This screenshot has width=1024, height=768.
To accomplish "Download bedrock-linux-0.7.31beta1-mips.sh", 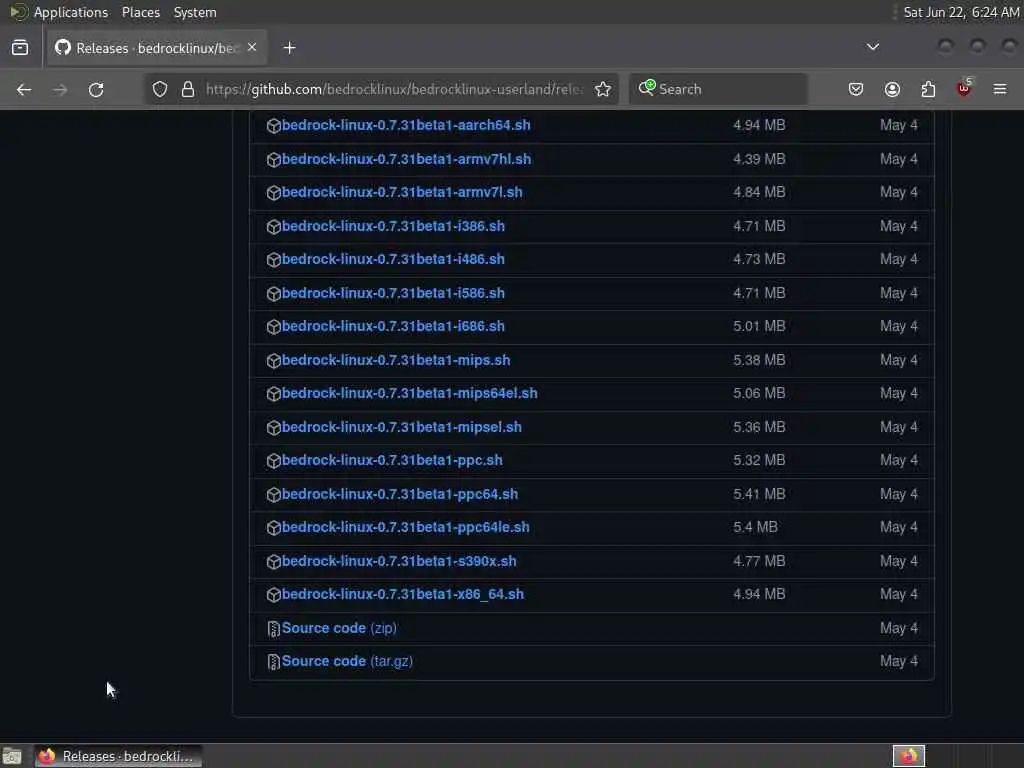I will tap(396, 360).
